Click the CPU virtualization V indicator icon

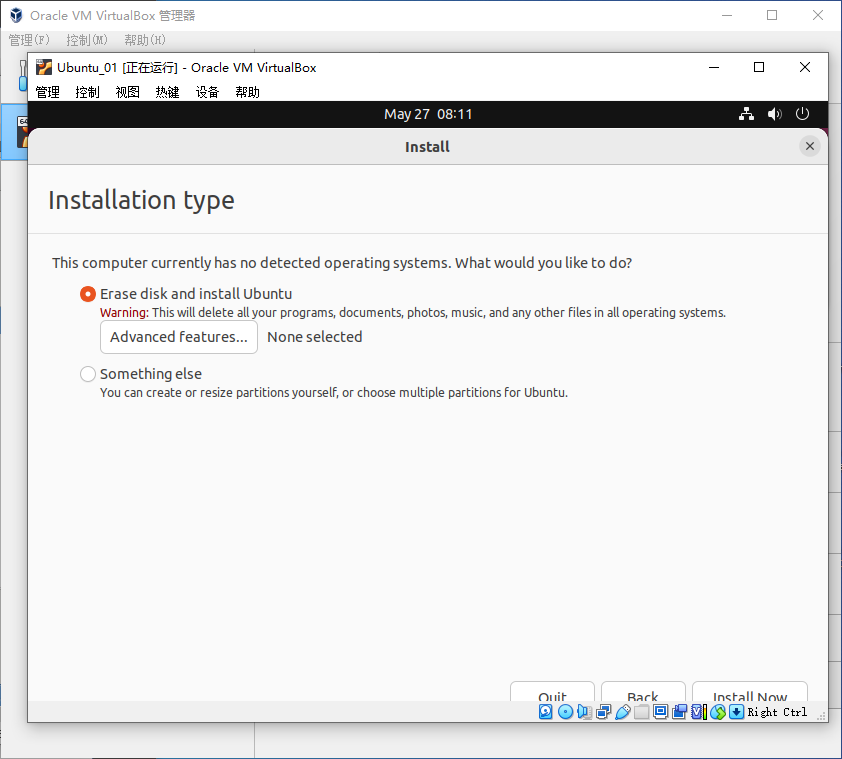(699, 712)
